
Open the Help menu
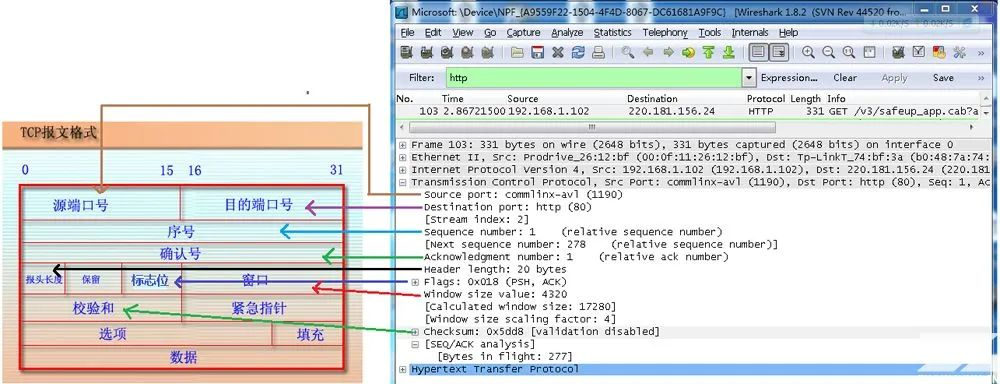coord(788,33)
